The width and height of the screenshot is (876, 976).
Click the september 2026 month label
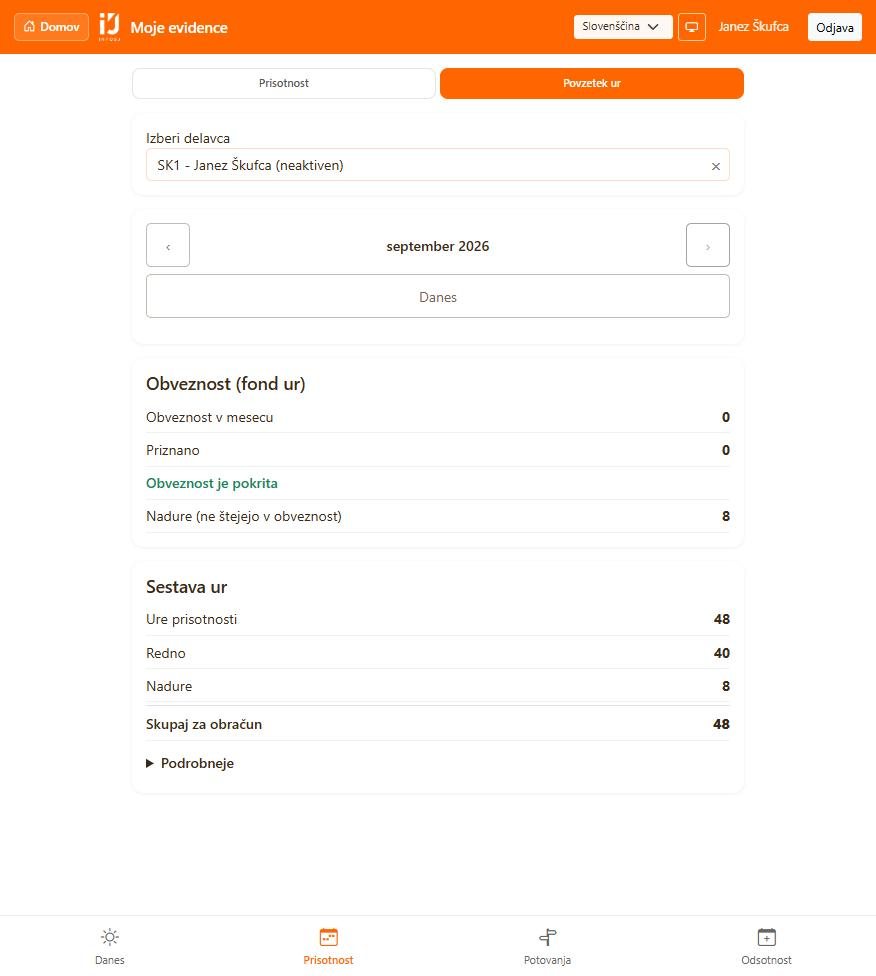pos(437,246)
